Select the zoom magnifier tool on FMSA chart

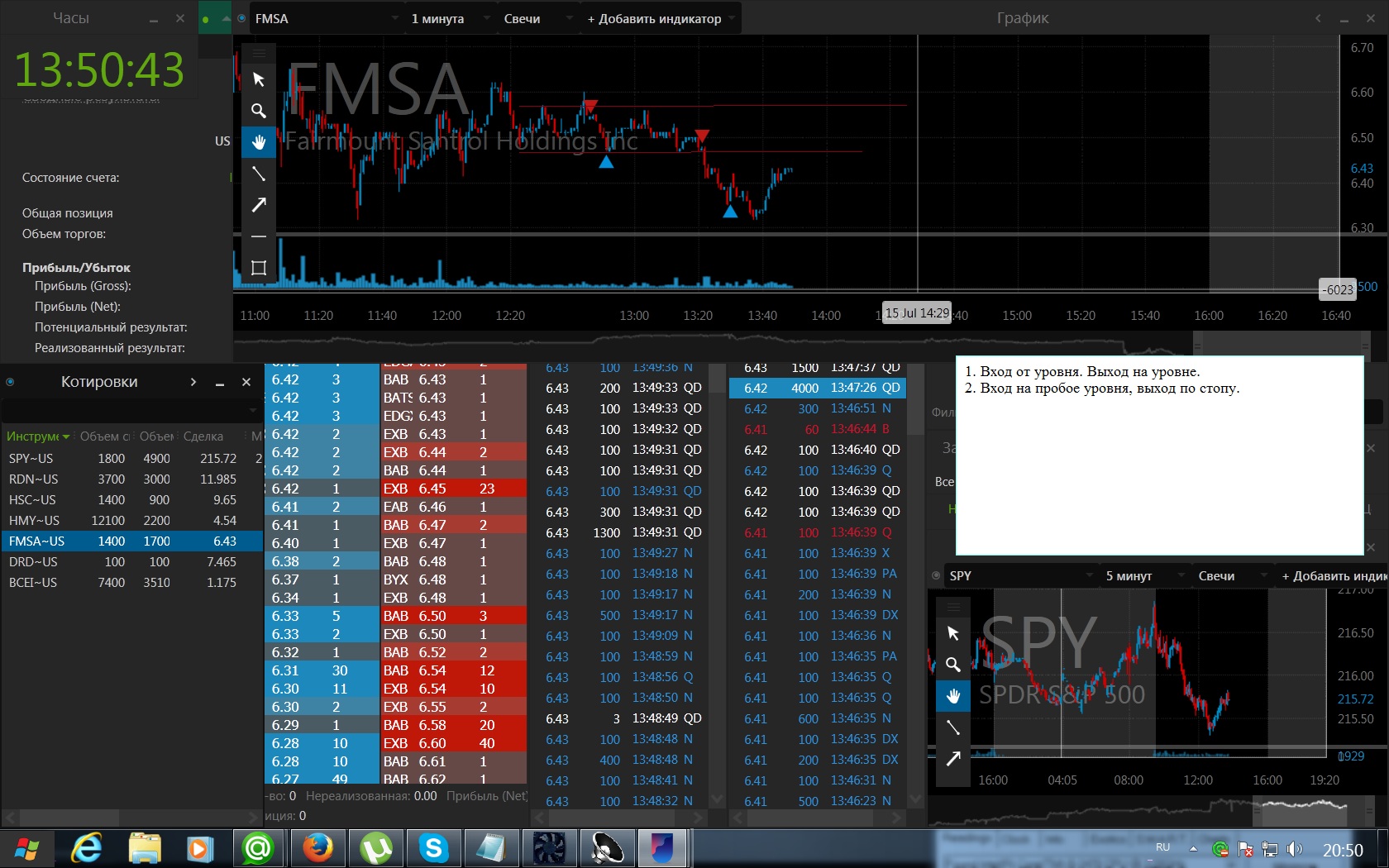pyautogui.click(x=259, y=111)
